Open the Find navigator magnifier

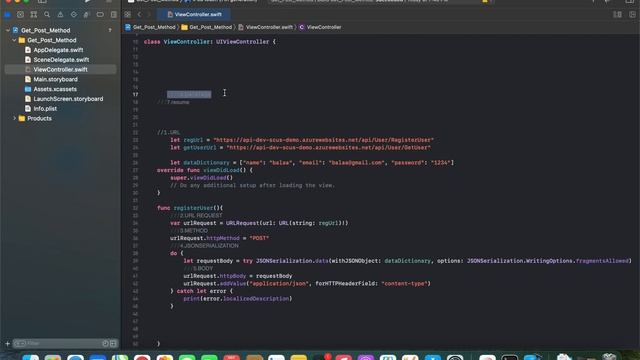[x=47, y=15]
